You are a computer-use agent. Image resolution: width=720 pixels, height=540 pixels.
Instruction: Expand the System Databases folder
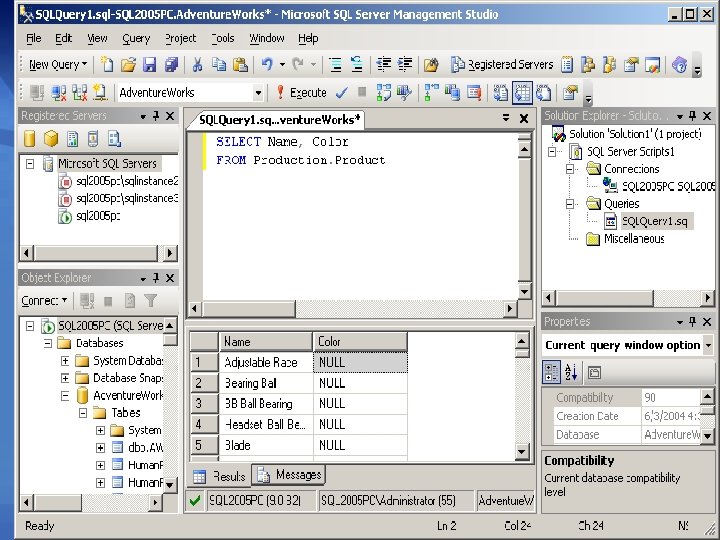tap(65, 361)
